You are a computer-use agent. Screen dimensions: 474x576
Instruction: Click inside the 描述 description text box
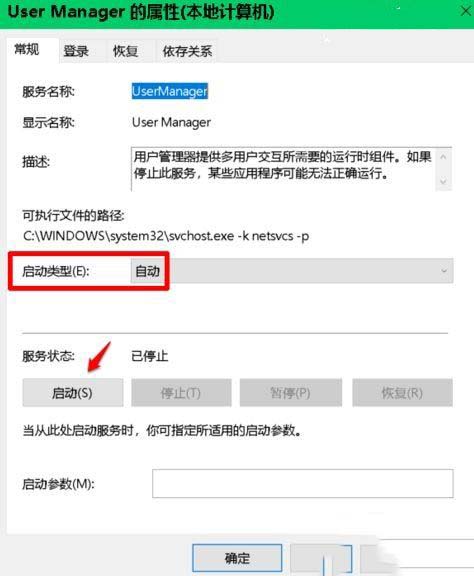tap(283, 169)
